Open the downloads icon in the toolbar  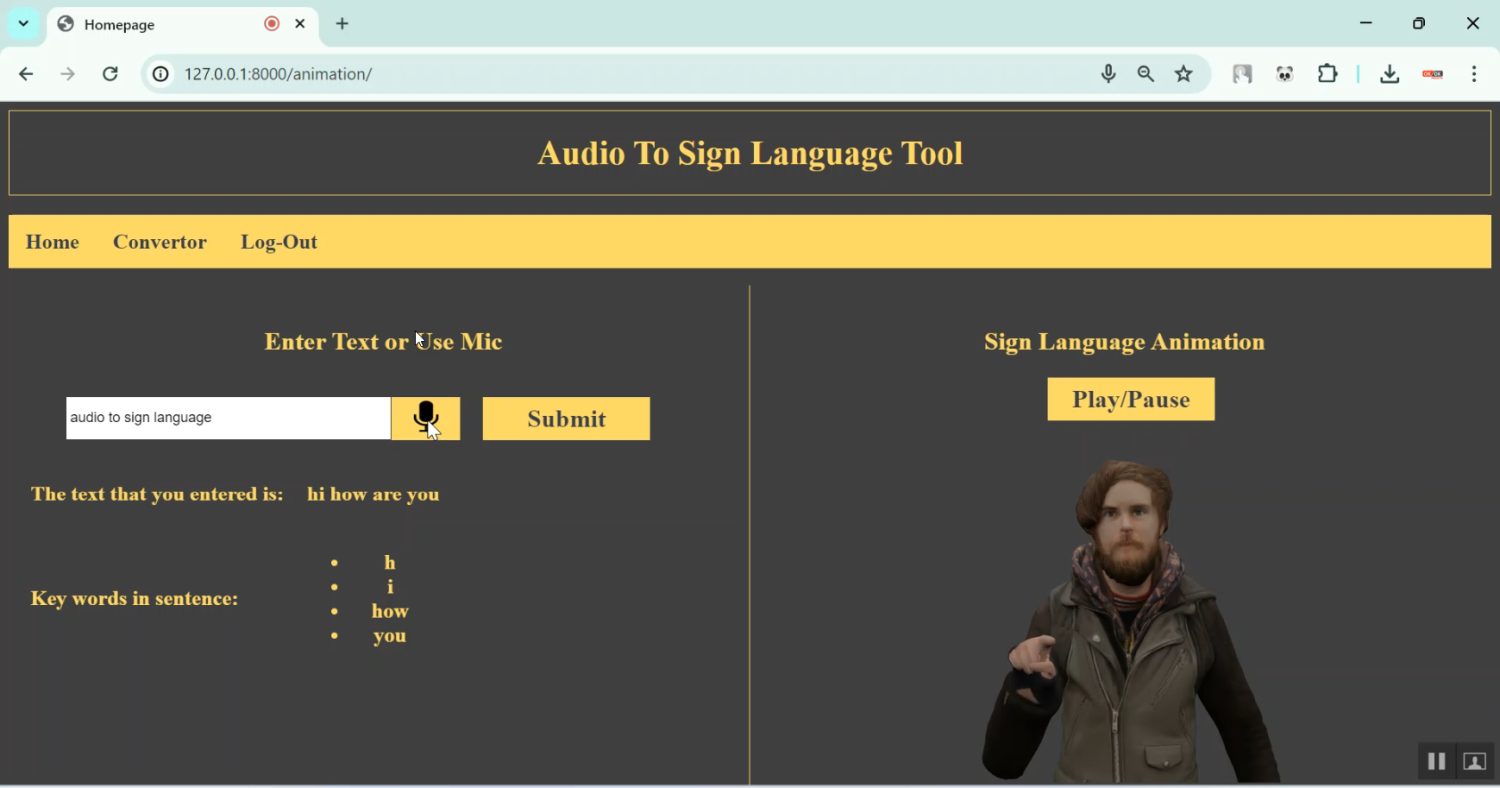[x=1390, y=73]
